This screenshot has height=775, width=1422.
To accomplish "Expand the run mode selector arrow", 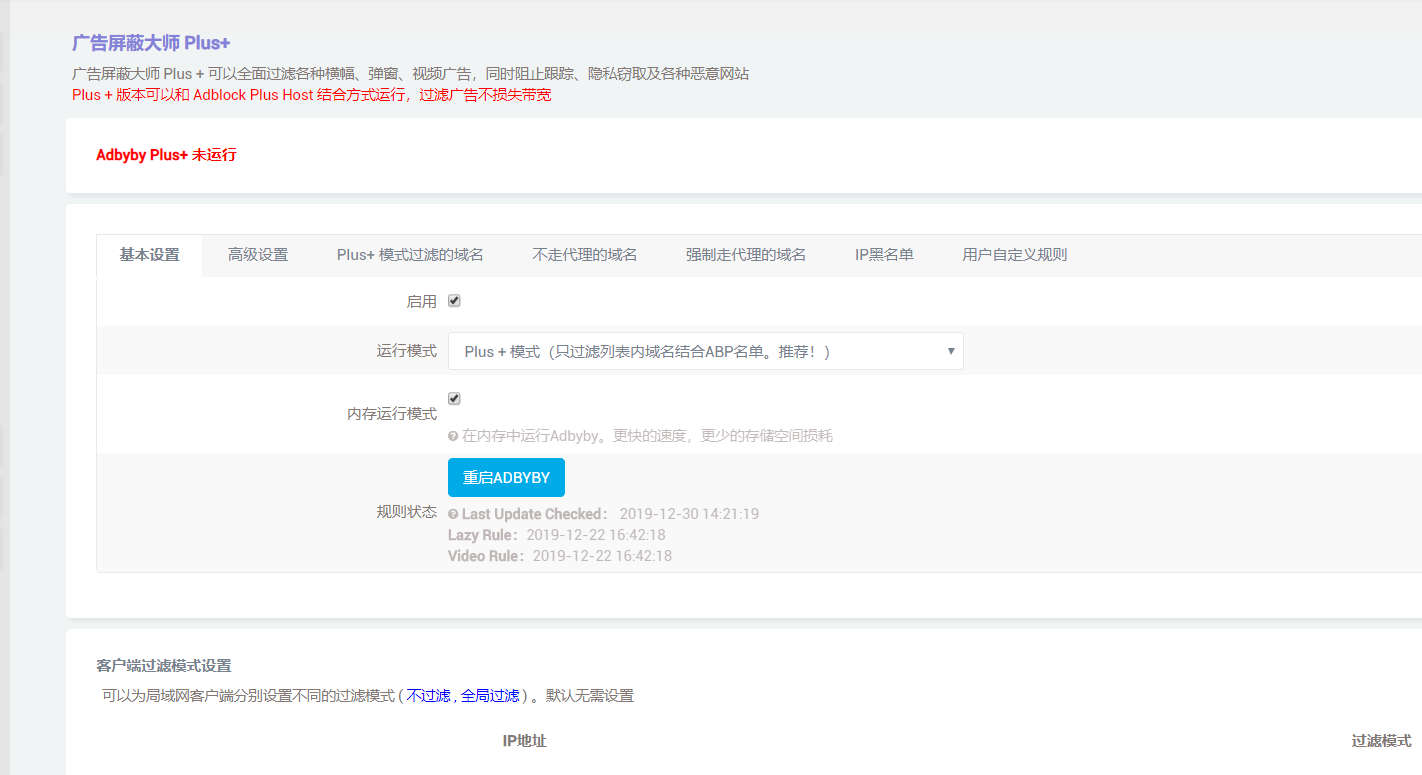I will point(949,351).
